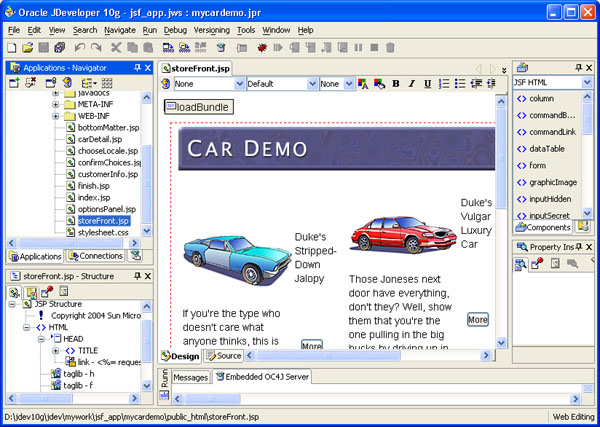
Task: Click the Save All toolbar icon
Action: pyautogui.click(x=60, y=47)
